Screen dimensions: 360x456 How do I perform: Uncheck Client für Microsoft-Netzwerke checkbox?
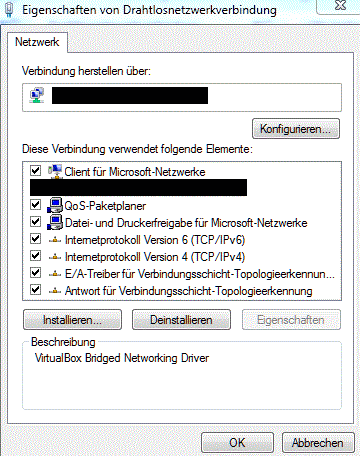pyautogui.click(x=35, y=171)
